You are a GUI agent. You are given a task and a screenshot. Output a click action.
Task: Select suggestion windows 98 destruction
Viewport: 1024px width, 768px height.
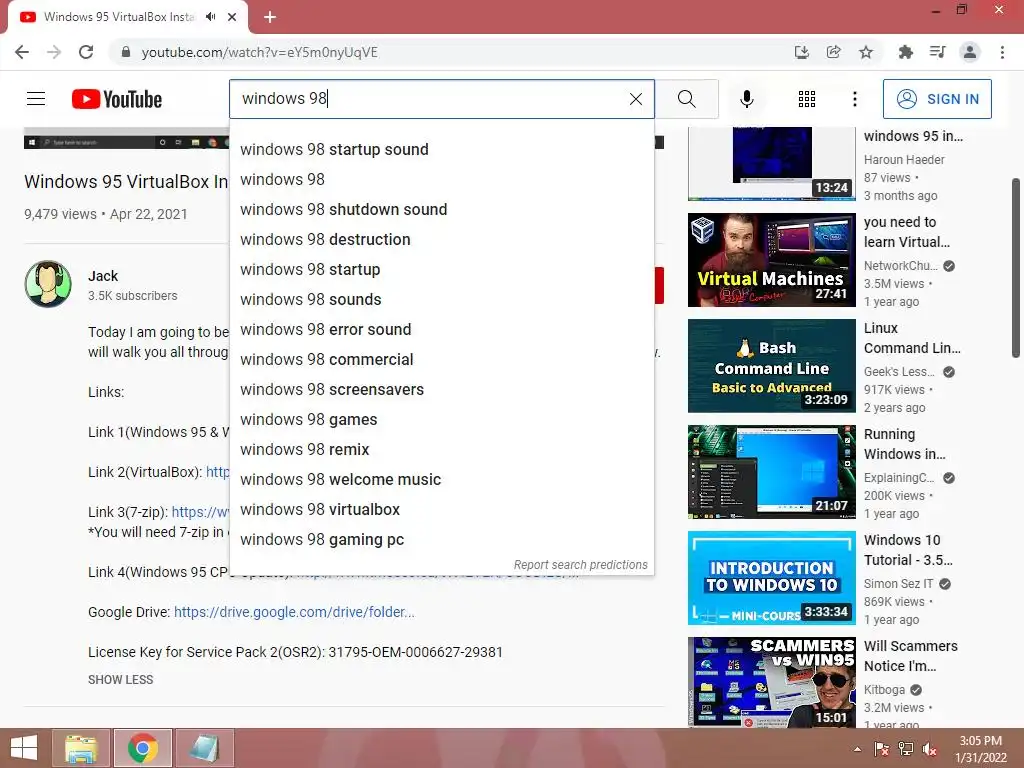tap(441, 240)
